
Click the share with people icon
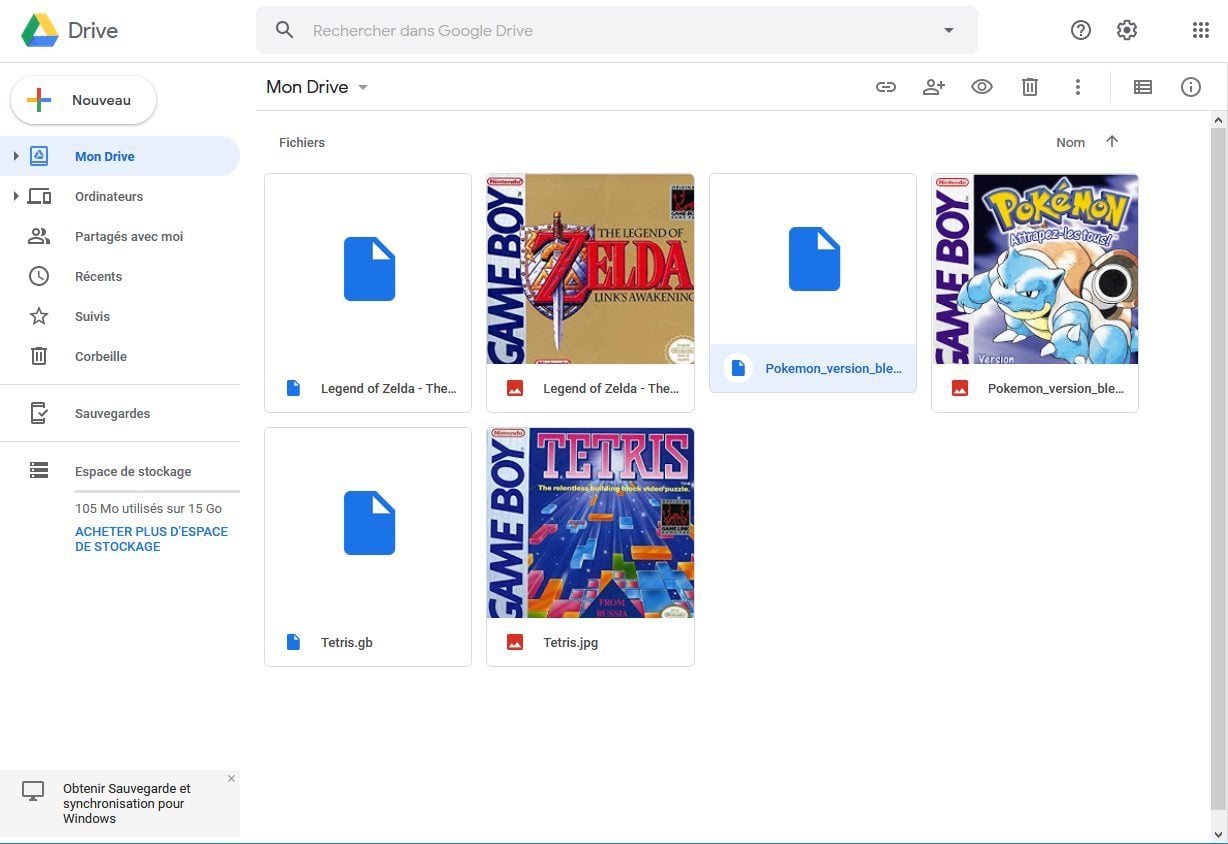[x=934, y=87]
